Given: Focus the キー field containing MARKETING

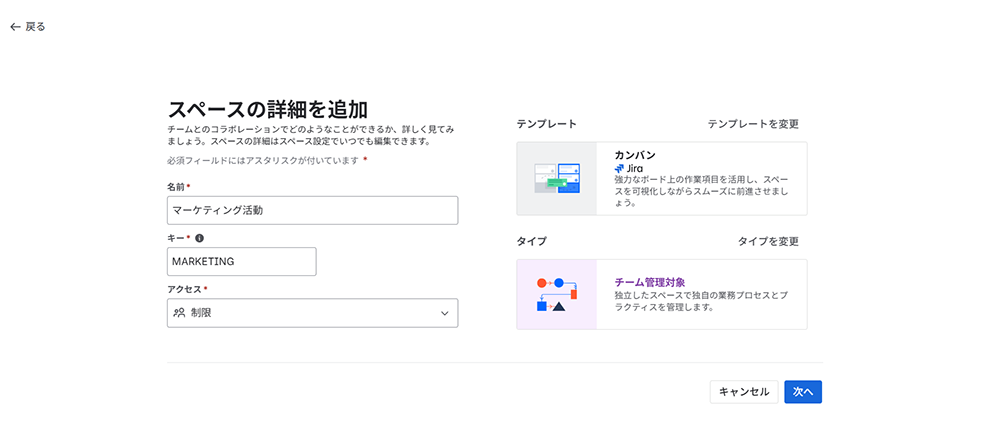Looking at the screenshot, I should click(x=241, y=262).
